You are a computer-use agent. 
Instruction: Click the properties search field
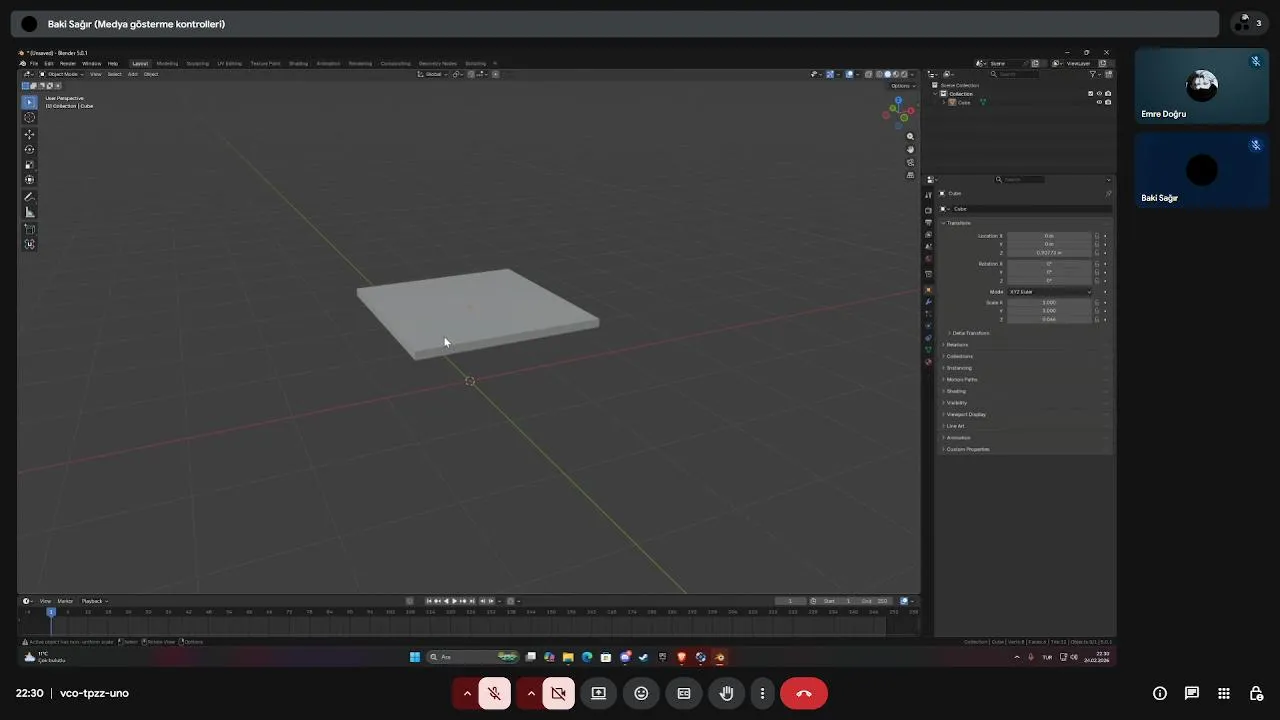coord(1020,180)
